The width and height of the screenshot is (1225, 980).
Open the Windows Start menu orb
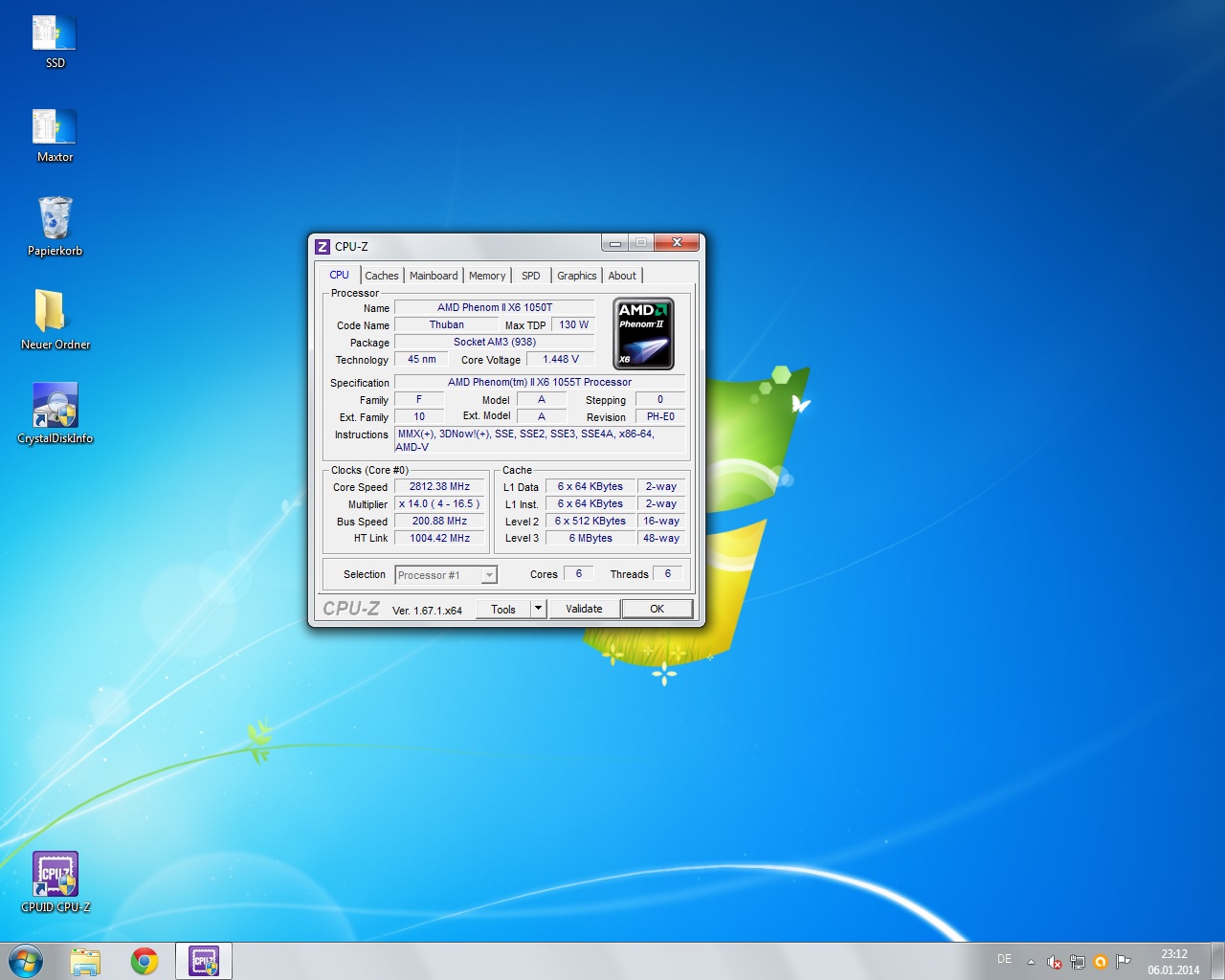click(26, 961)
